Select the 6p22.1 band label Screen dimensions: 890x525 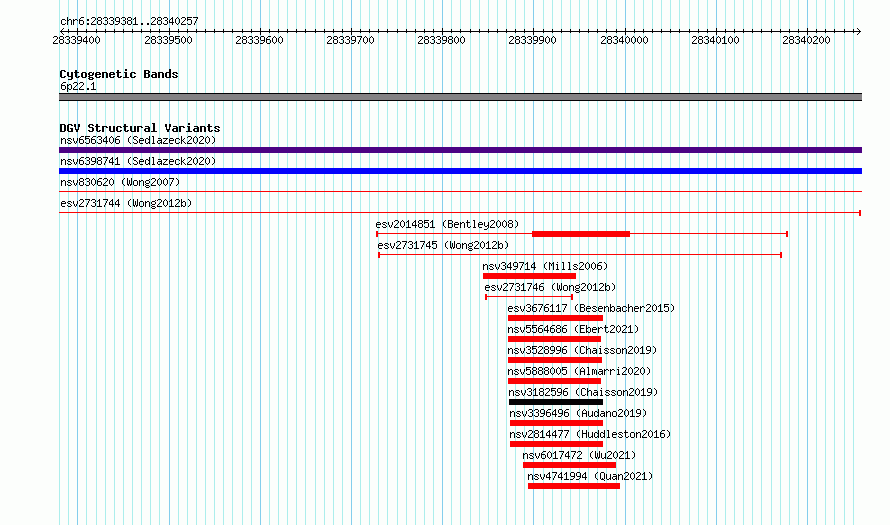(78, 86)
